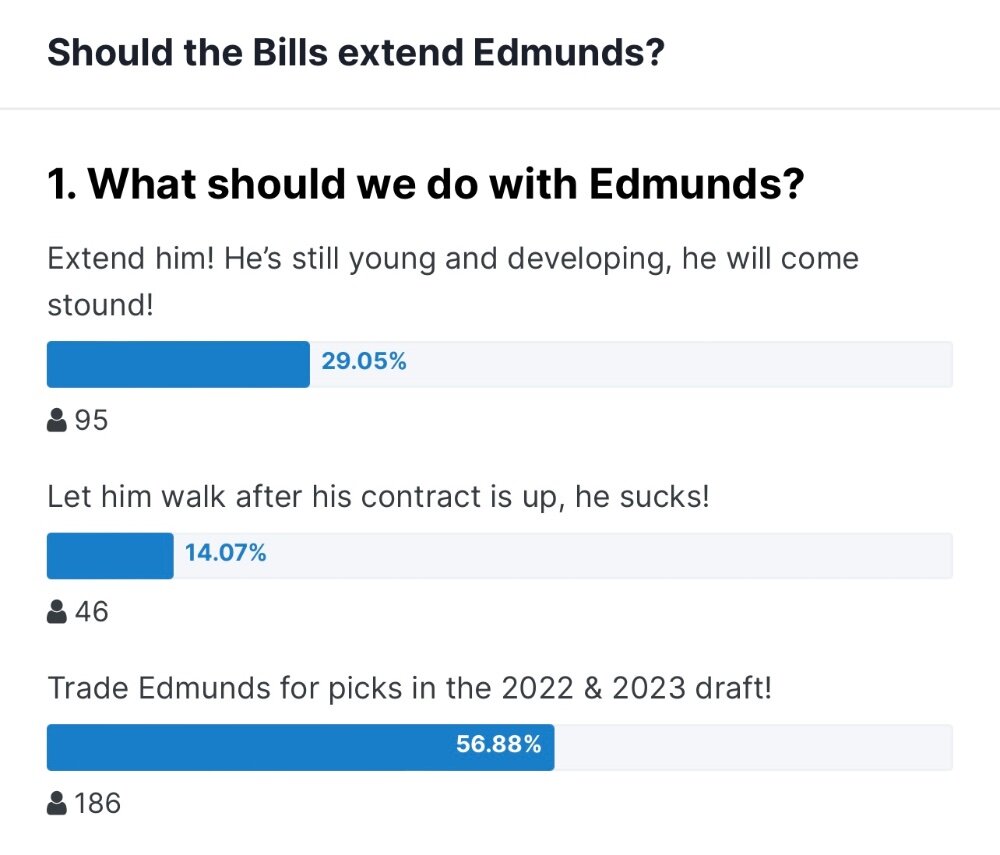Click the 29.05% percentage label
The height and width of the screenshot is (855, 1000).
tap(364, 362)
